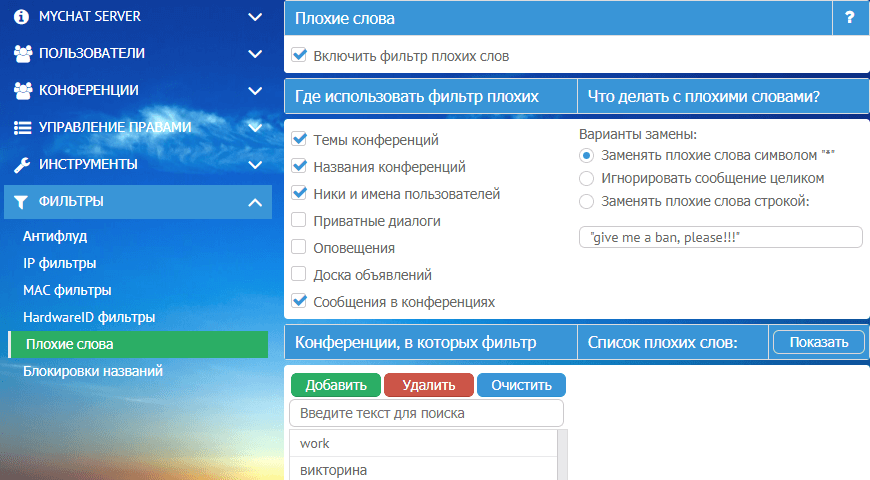The image size is (870, 480).
Task: Click the Конференции group icon
Action: coord(22,91)
